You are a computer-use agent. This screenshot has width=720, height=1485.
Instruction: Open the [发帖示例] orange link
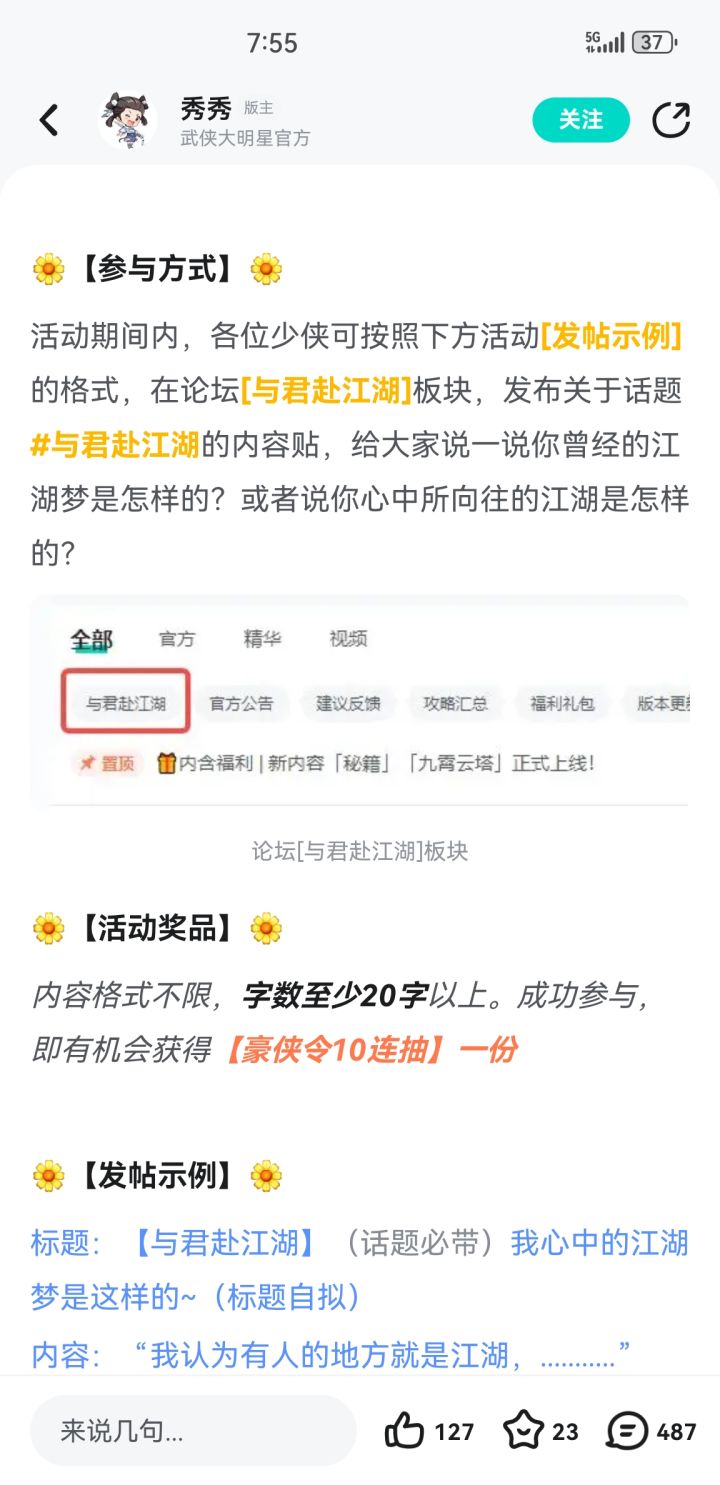tap(611, 337)
